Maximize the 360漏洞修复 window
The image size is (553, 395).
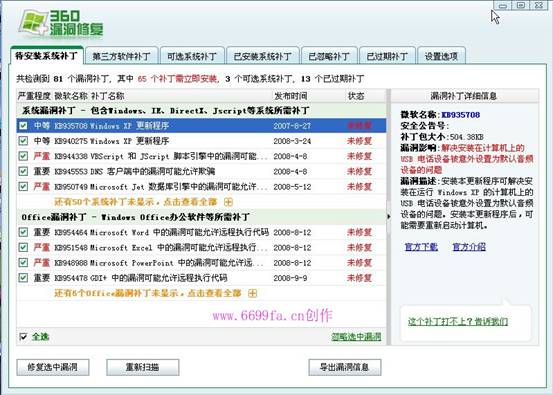(521, 5)
